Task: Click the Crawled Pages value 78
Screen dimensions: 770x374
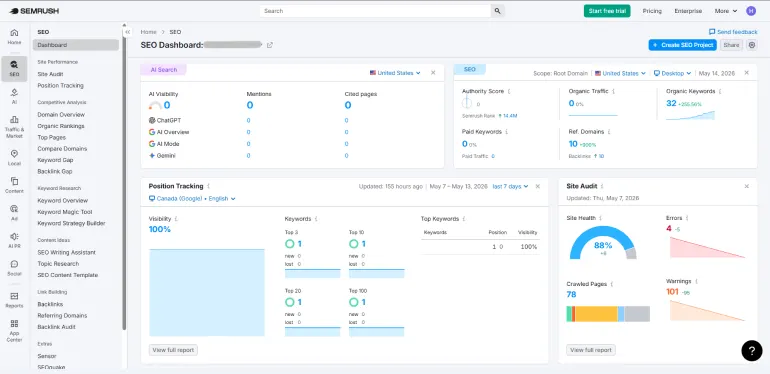Action: click(571, 294)
